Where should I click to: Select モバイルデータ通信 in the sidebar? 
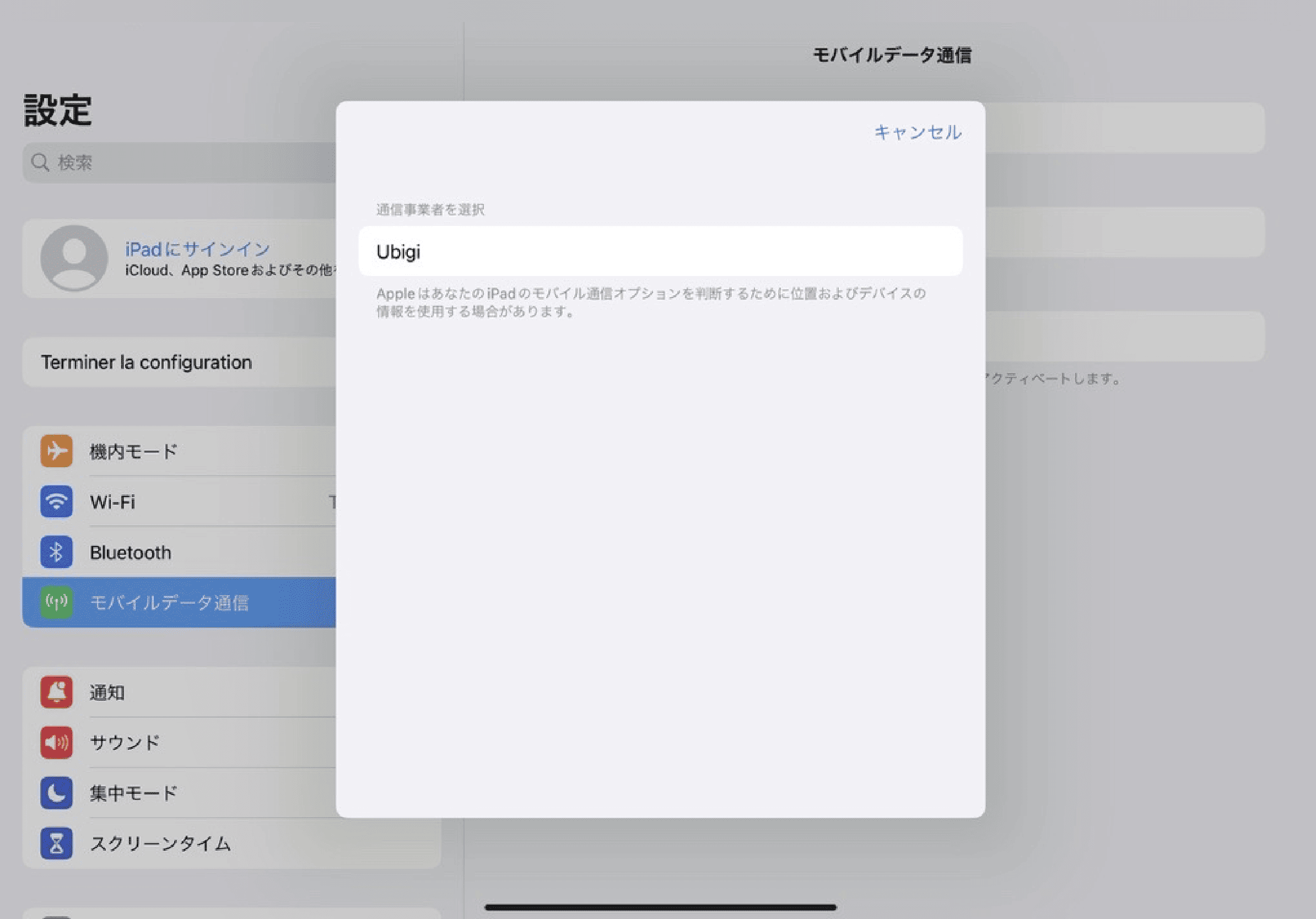tap(180, 603)
